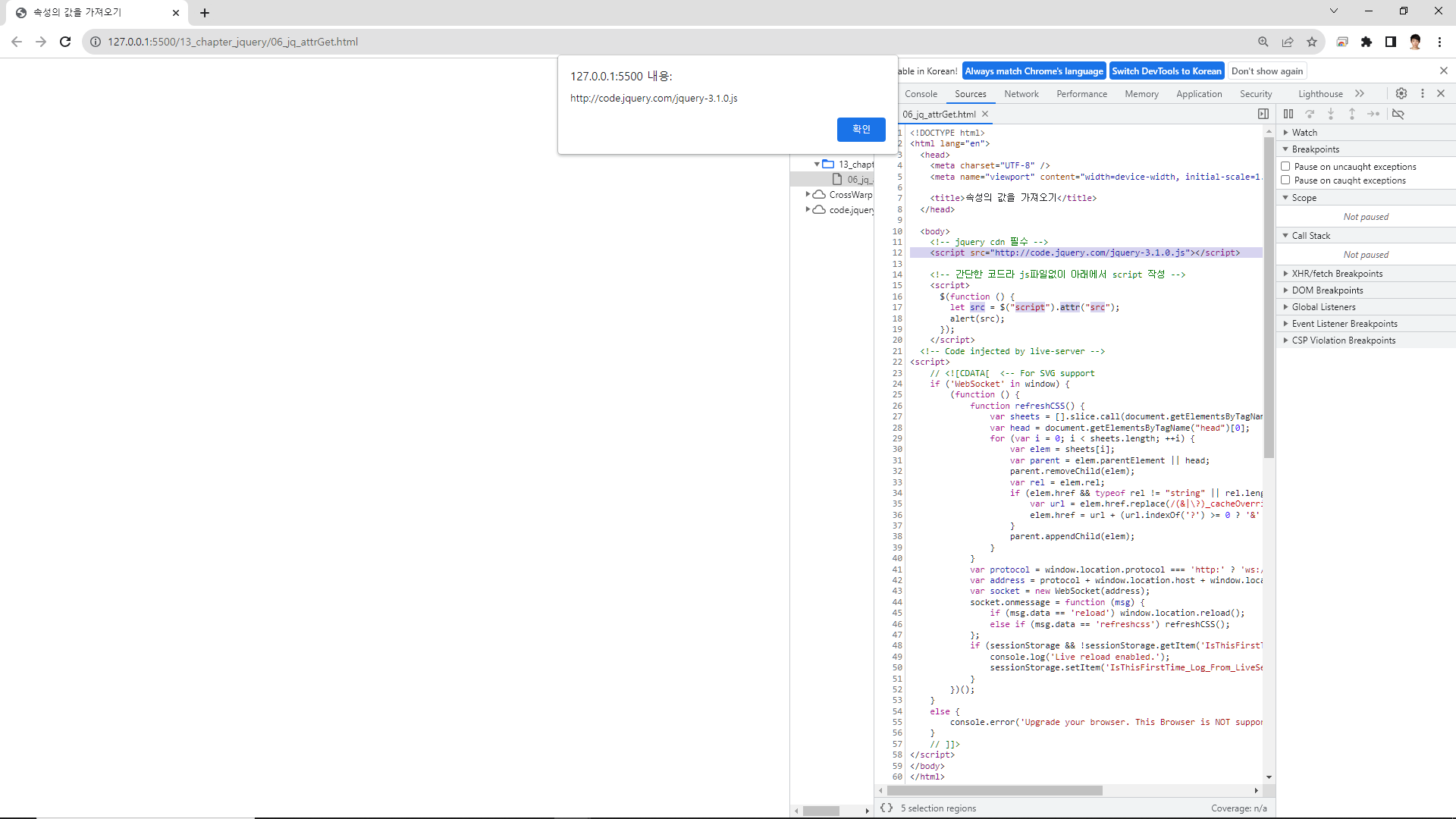The width and height of the screenshot is (1456, 819).
Task: Open DevTools settings gear
Action: click(x=1401, y=93)
